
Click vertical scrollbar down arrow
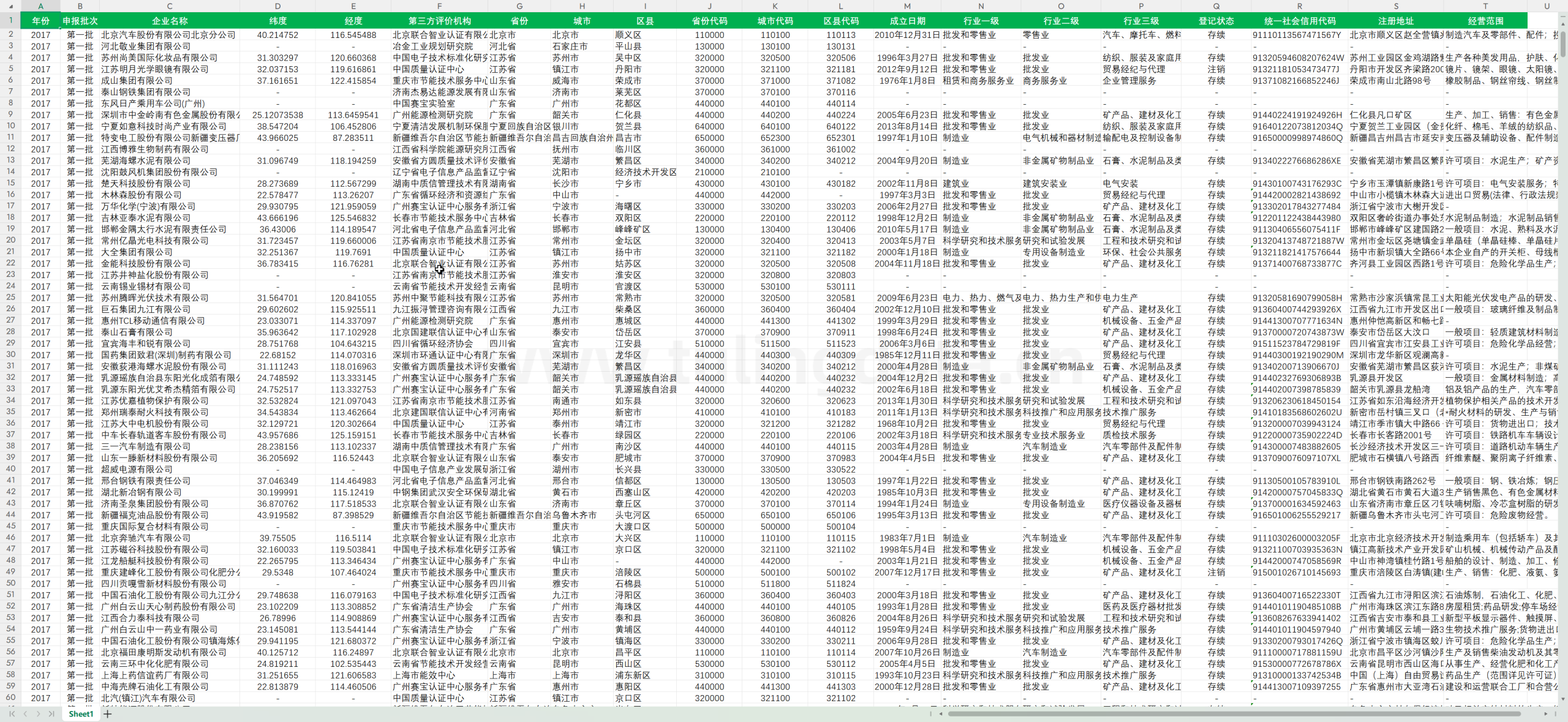pyautogui.click(x=1562, y=699)
